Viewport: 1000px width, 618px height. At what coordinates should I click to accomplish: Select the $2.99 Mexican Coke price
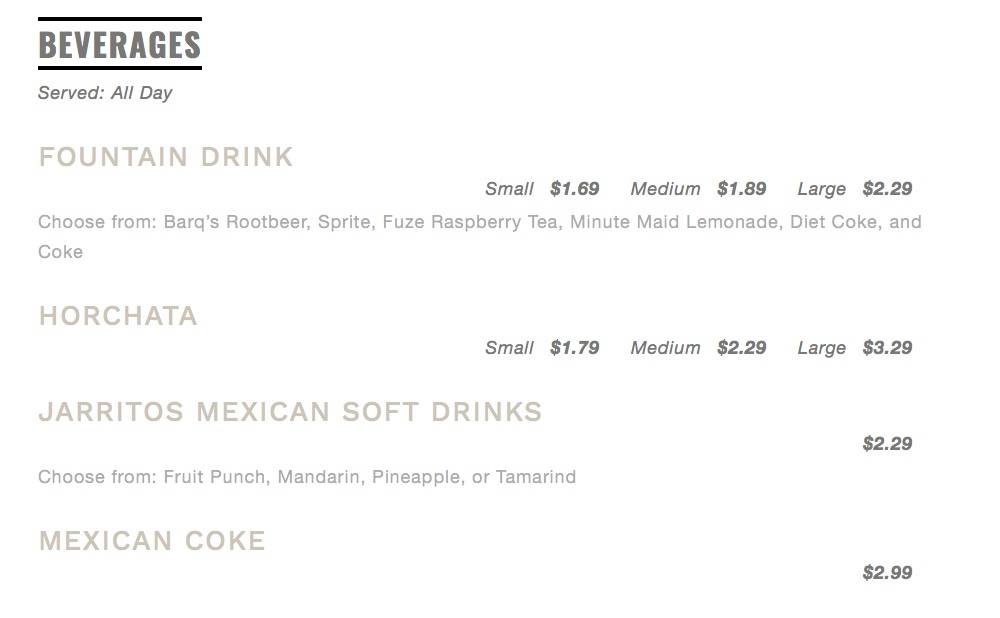click(888, 573)
